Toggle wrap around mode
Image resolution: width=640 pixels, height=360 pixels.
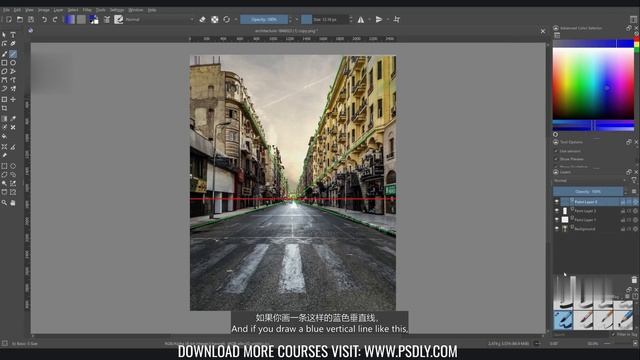(397, 19)
